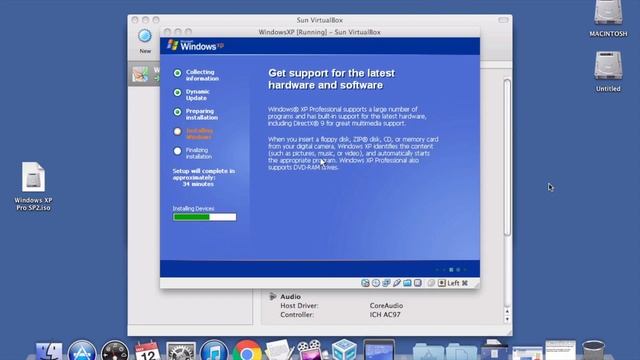Image resolution: width=640 pixels, height=360 pixels.
Task: Open Google Chrome from the Dock
Action: (247, 351)
